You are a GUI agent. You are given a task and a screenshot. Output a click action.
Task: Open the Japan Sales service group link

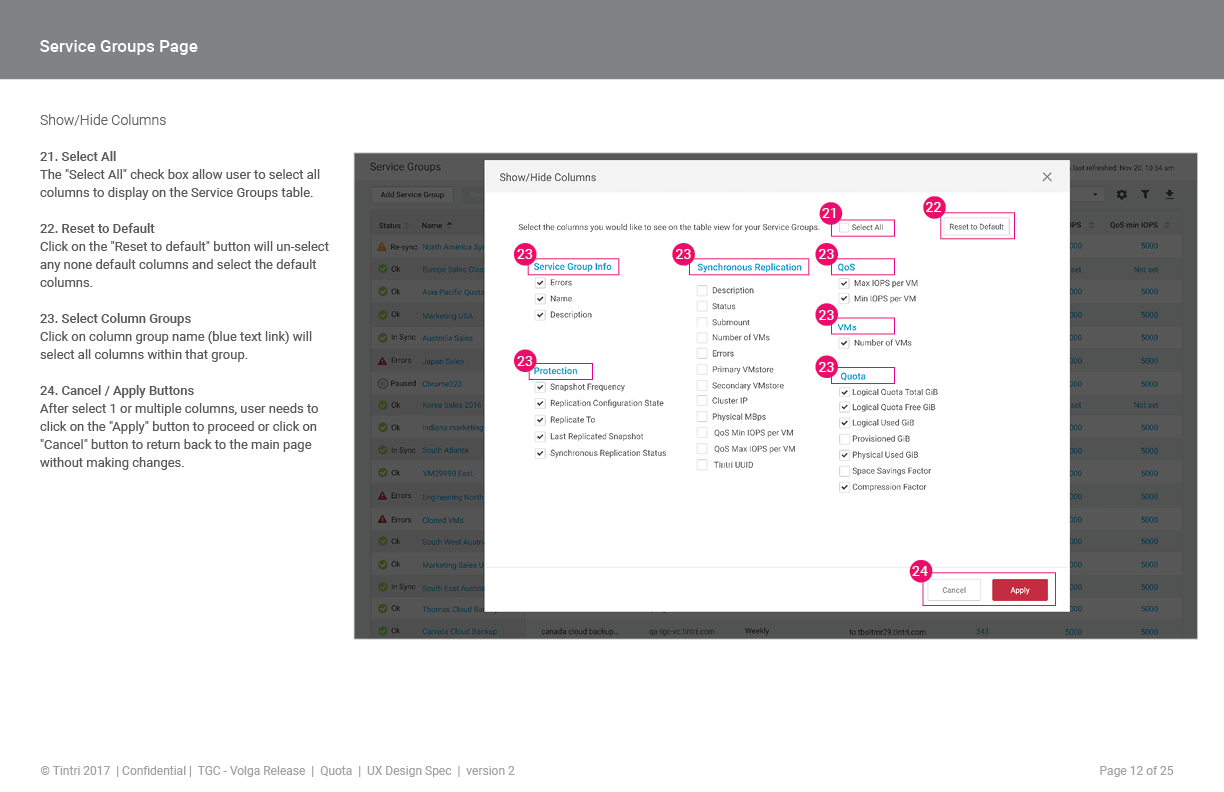443,361
